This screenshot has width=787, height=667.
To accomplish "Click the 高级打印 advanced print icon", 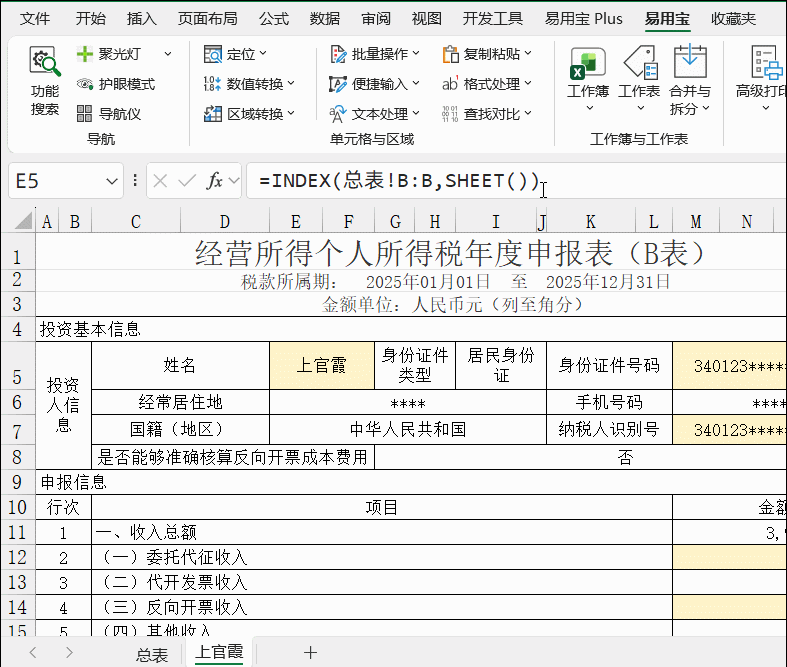I will pyautogui.click(x=767, y=62).
